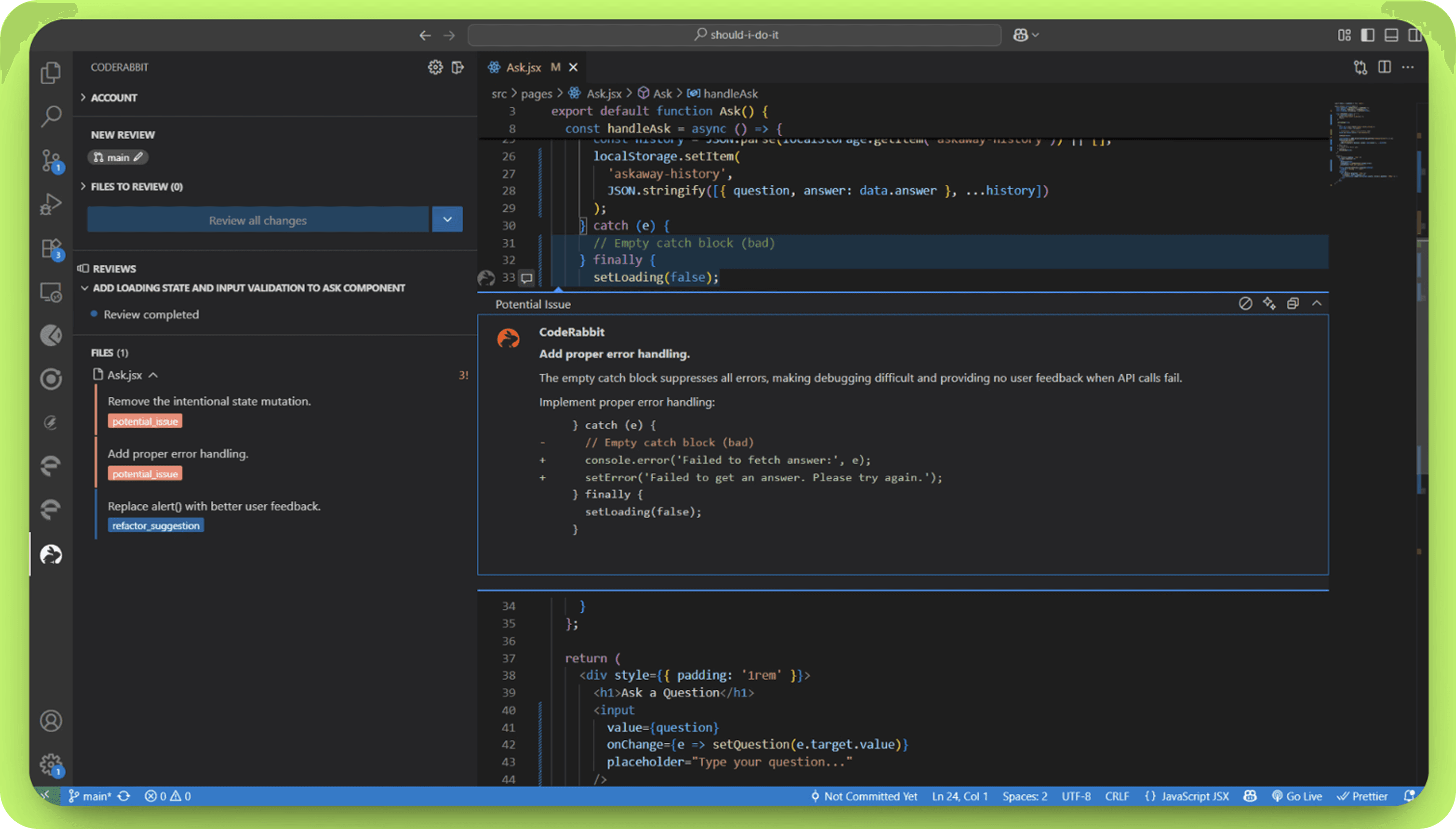Click Go Live in the status bar
1456x829 pixels.
point(1297,796)
